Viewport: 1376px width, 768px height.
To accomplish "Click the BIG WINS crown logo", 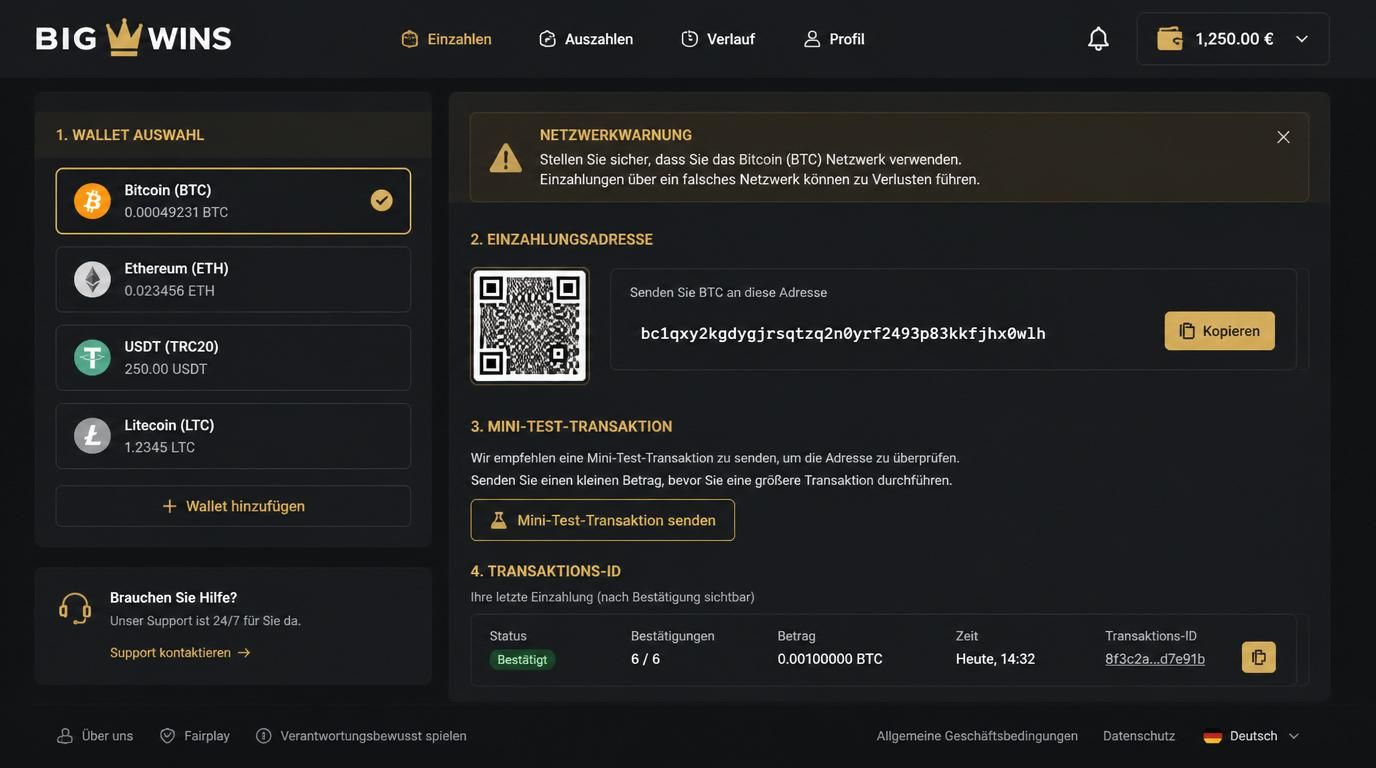I will (133, 38).
